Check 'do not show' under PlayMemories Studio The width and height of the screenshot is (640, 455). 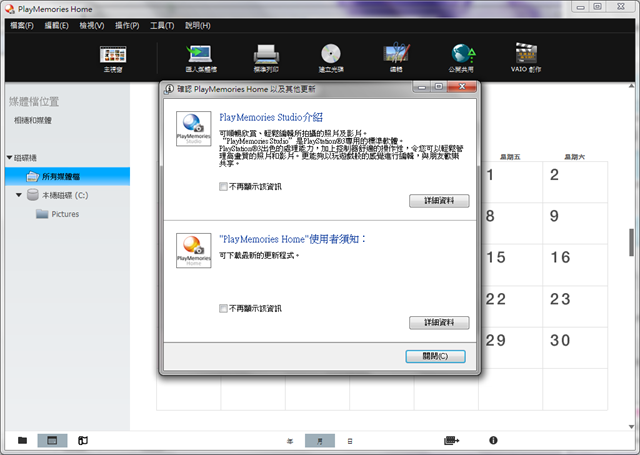pos(223,187)
